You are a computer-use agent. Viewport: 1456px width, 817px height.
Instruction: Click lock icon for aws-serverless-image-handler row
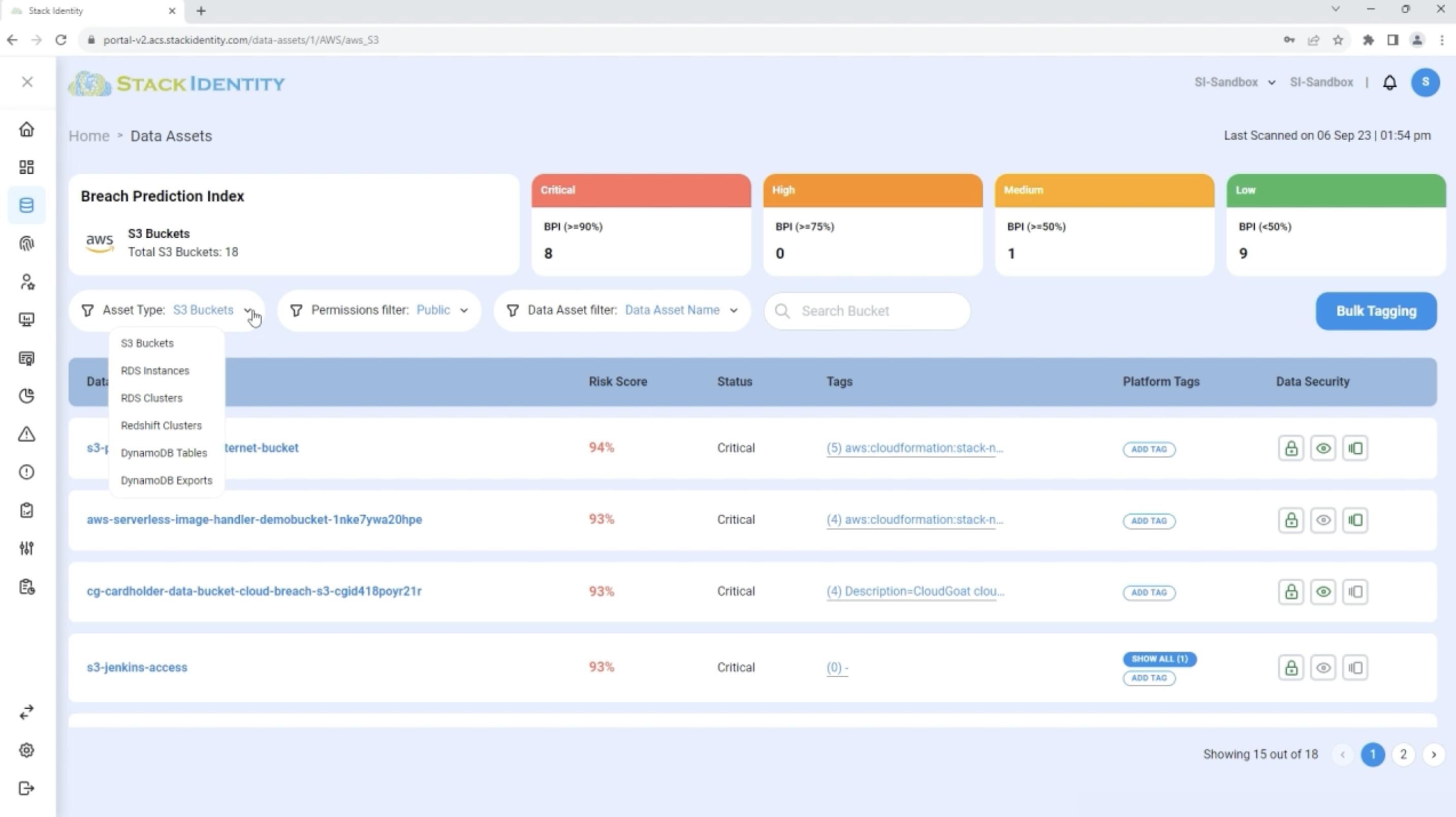(1291, 520)
